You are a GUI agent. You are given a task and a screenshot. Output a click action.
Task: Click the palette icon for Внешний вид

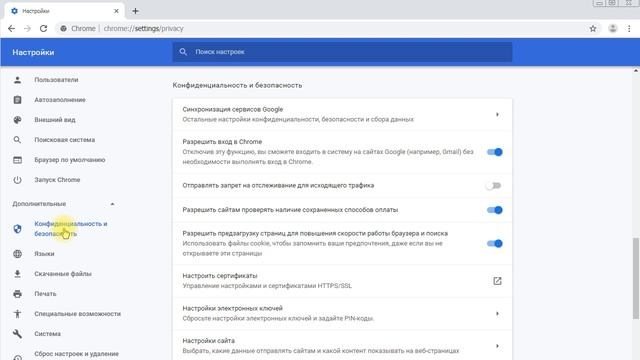coord(17,120)
